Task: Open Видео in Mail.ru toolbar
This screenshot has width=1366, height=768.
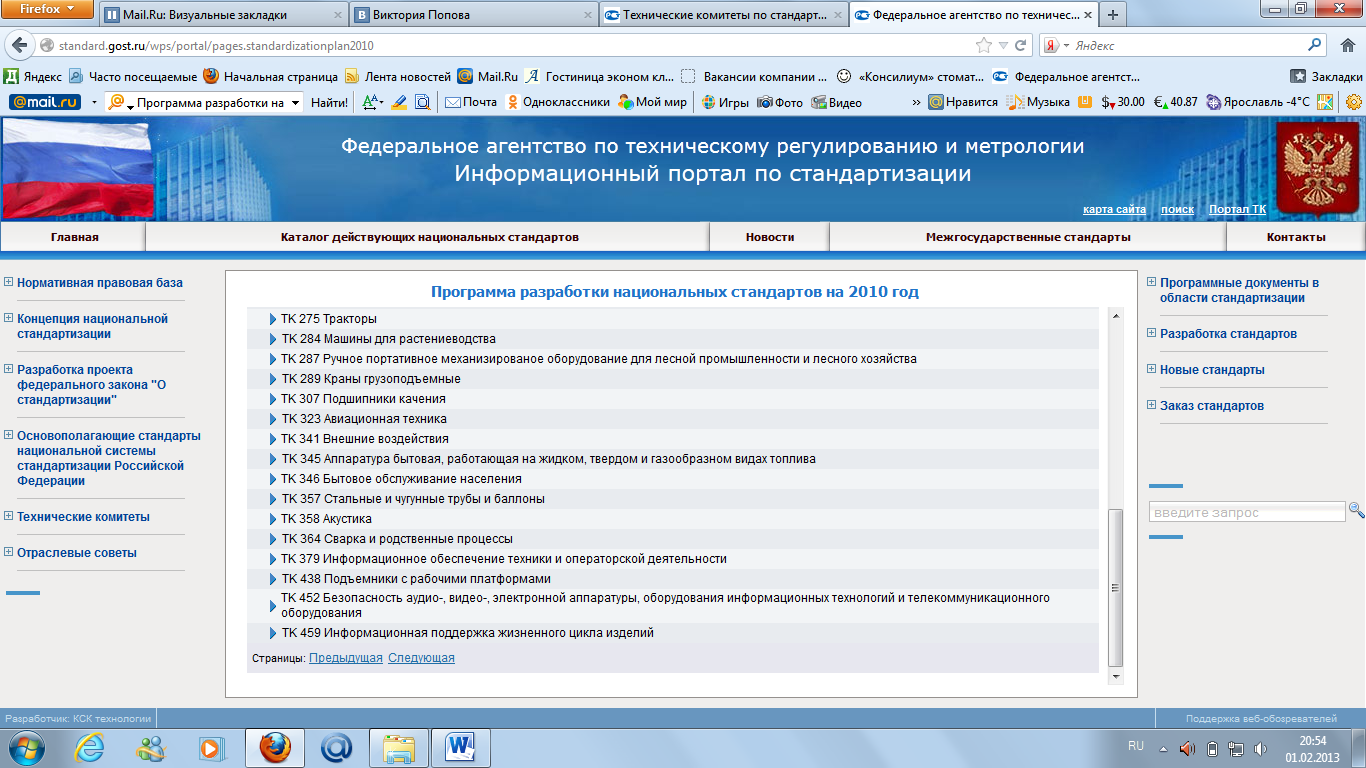Action: pyautogui.click(x=837, y=102)
